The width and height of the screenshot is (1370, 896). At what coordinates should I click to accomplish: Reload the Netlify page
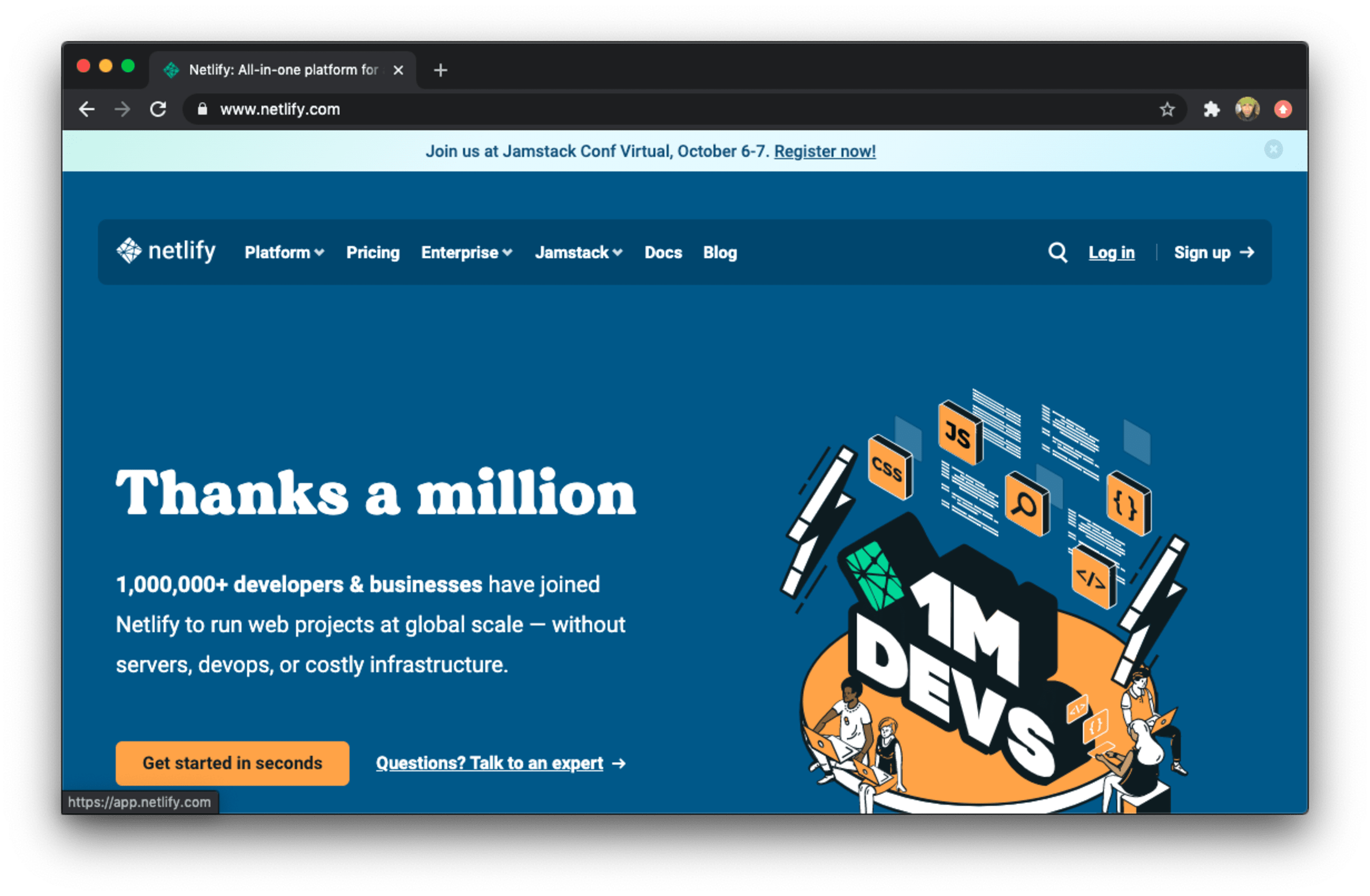pyautogui.click(x=158, y=109)
